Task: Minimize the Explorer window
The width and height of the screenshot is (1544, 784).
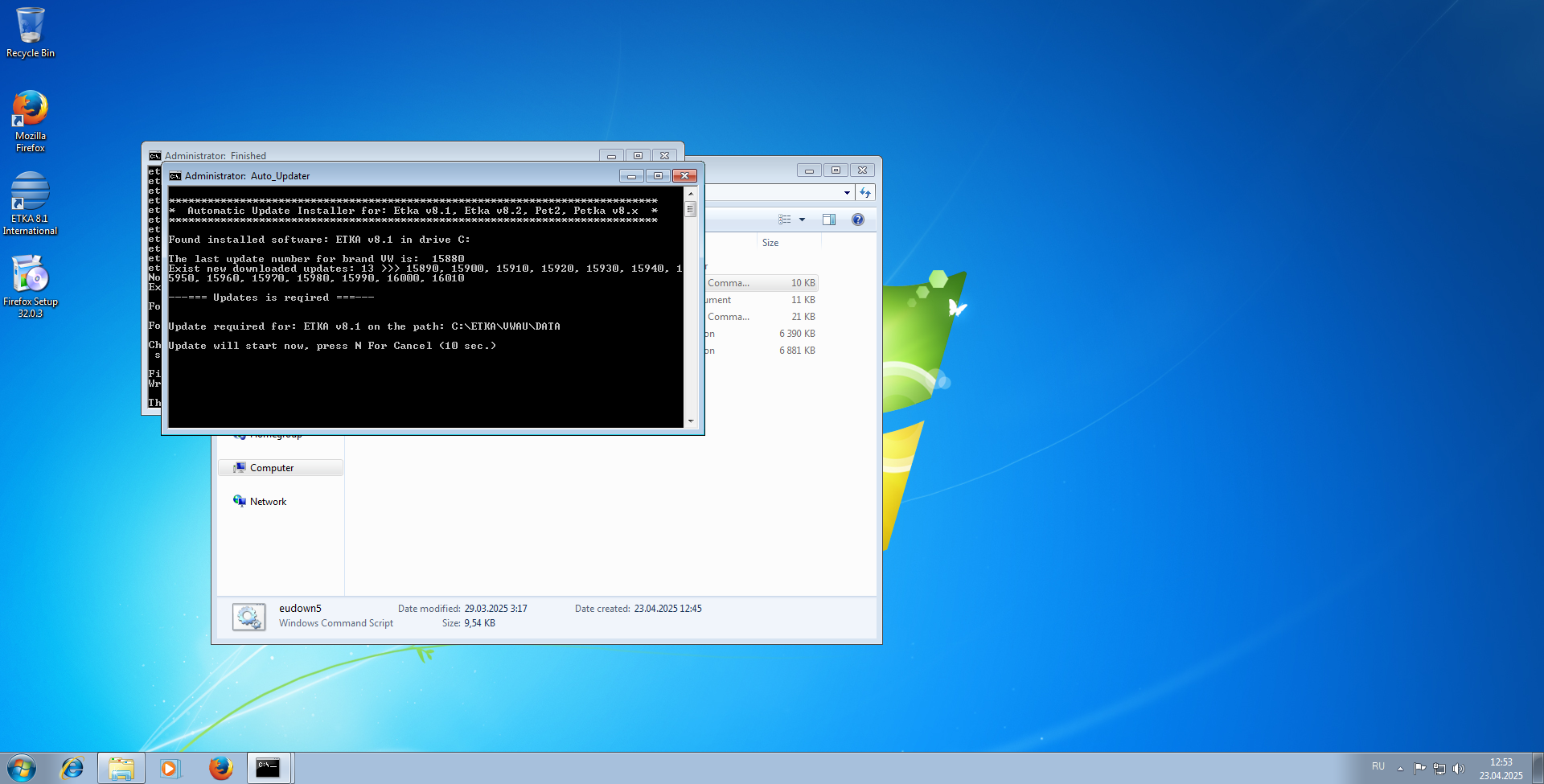Action: click(809, 170)
